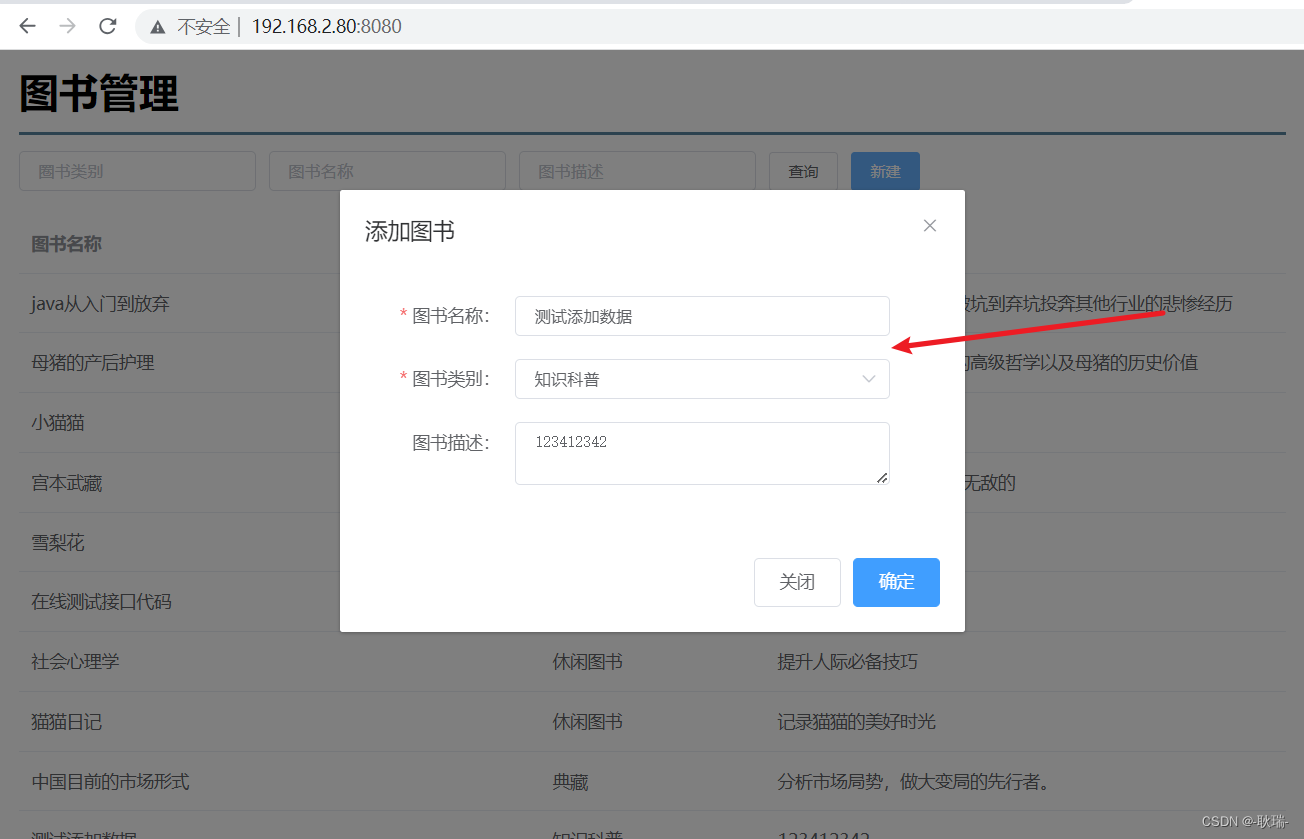Click the 图书名称 input in dialog
Screen dimensions: 1304x839
coord(702,316)
